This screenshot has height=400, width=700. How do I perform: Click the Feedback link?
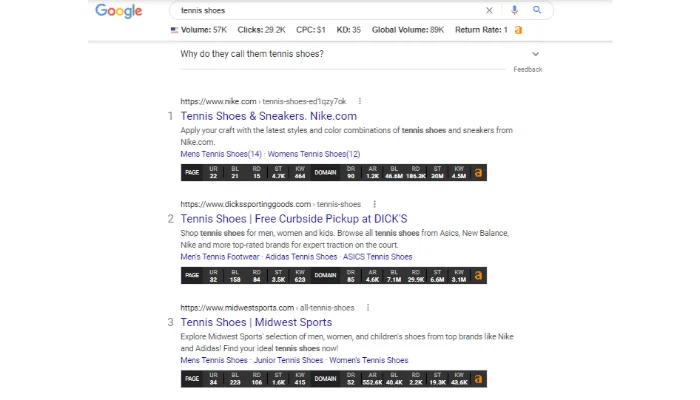pyautogui.click(x=528, y=70)
